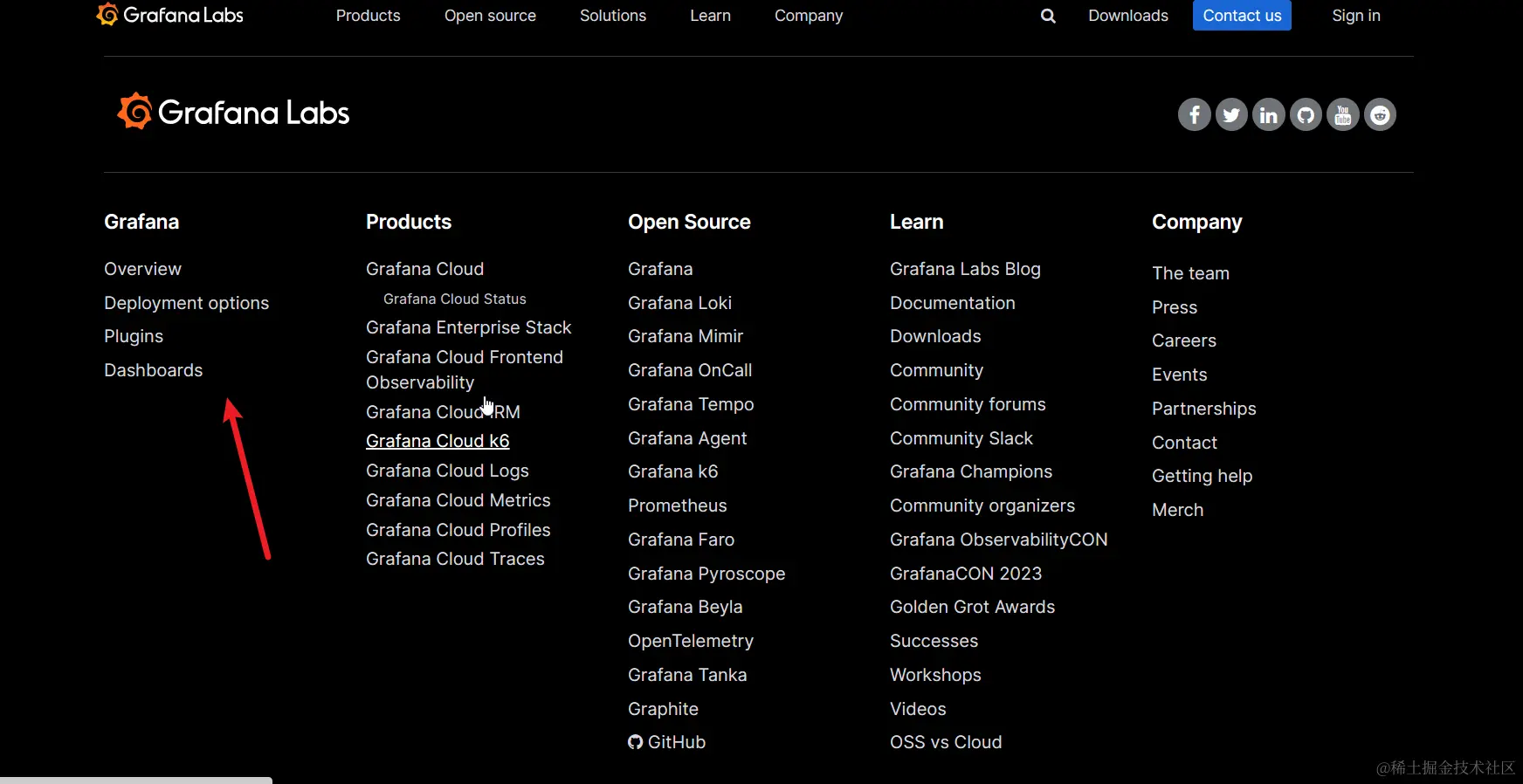Open Grafana ObservabilityCON link
The image size is (1523, 784).
click(998, 540)
